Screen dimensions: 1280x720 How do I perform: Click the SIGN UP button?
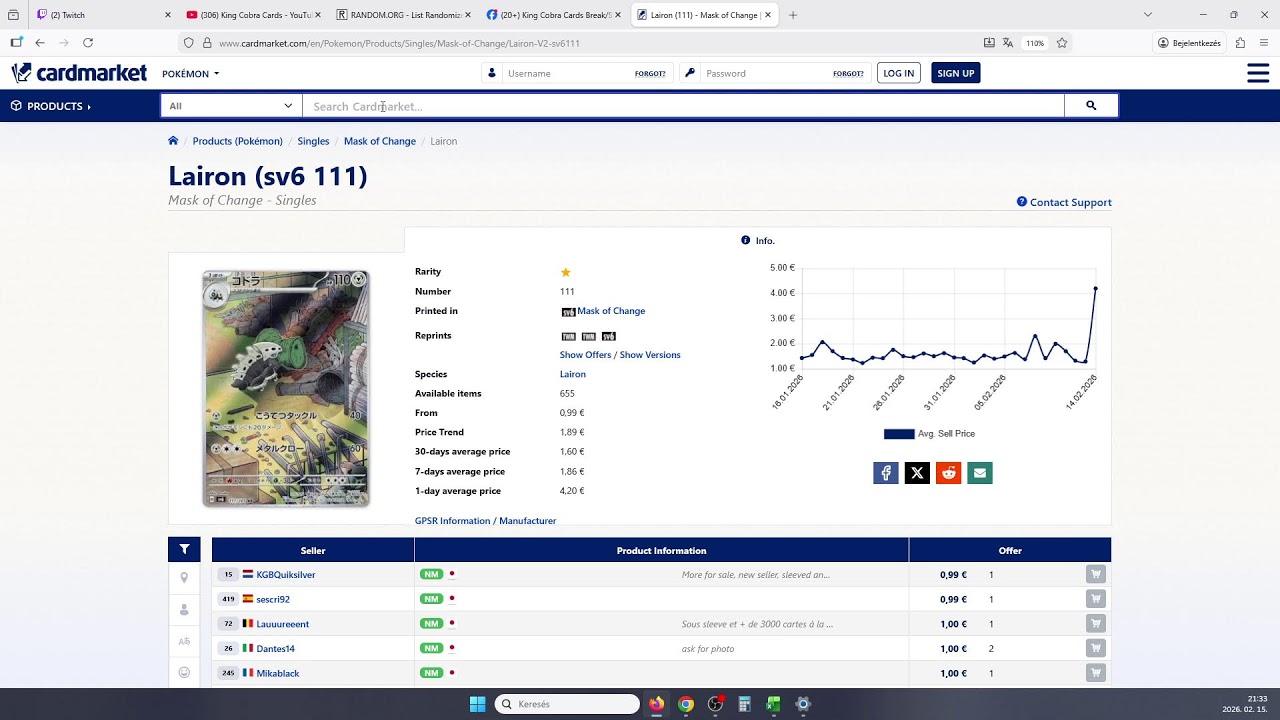(x=955, y=73)
